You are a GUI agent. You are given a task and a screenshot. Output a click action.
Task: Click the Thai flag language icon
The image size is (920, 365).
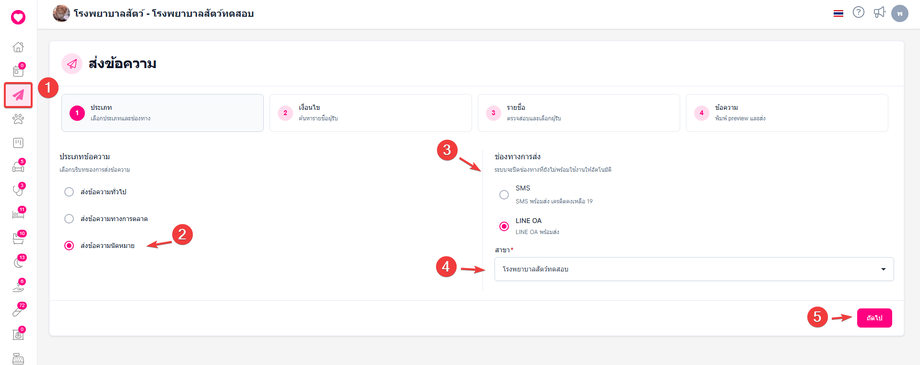(x=838, y=13)
